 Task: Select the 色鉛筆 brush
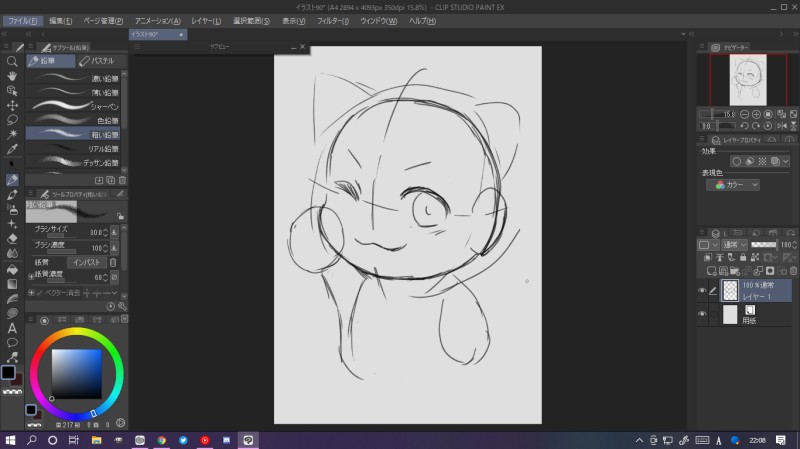[73, 120]
